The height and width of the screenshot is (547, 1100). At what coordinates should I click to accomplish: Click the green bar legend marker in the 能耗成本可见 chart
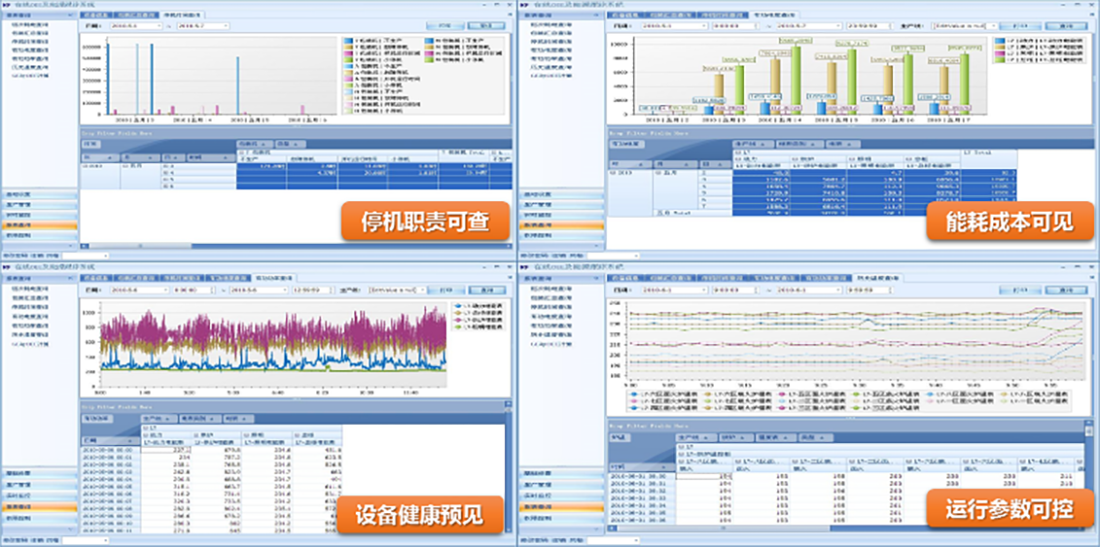click(1000, 61)
